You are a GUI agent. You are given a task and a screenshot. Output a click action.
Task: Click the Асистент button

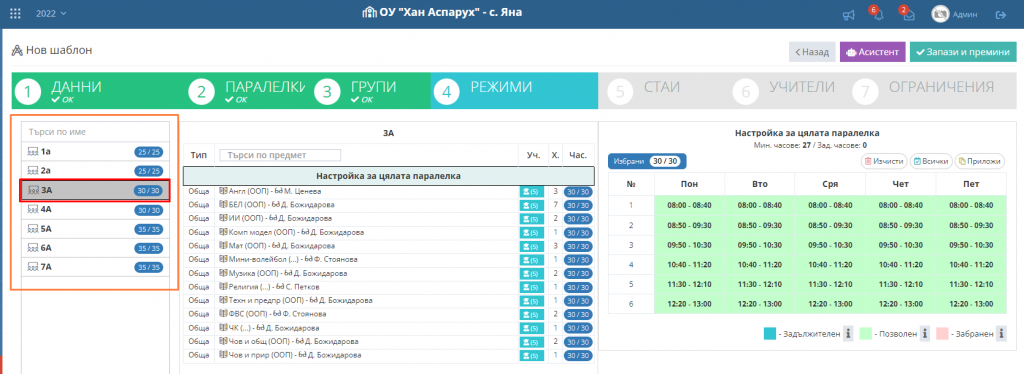pos(872,52)
